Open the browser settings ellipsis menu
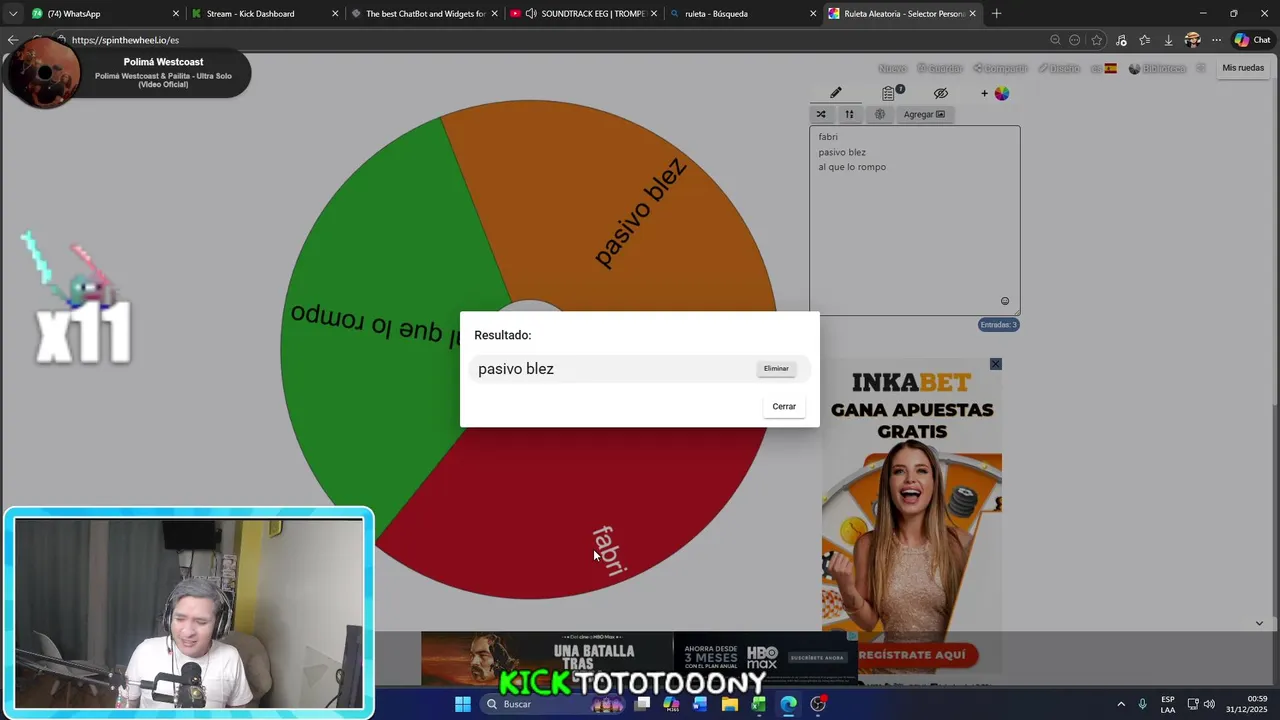Image resolution: width=1280 pixels, height=720 pixels. (1216, 40)
